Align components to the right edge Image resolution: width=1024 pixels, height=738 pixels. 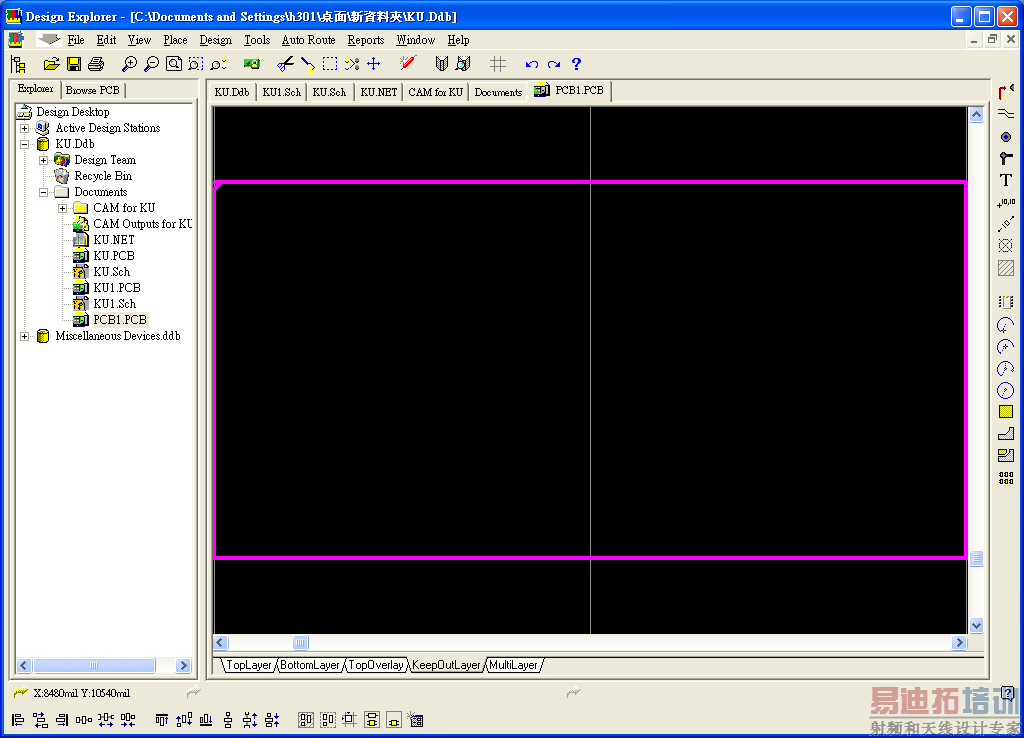pyautogui.click(x=62, y=720)
